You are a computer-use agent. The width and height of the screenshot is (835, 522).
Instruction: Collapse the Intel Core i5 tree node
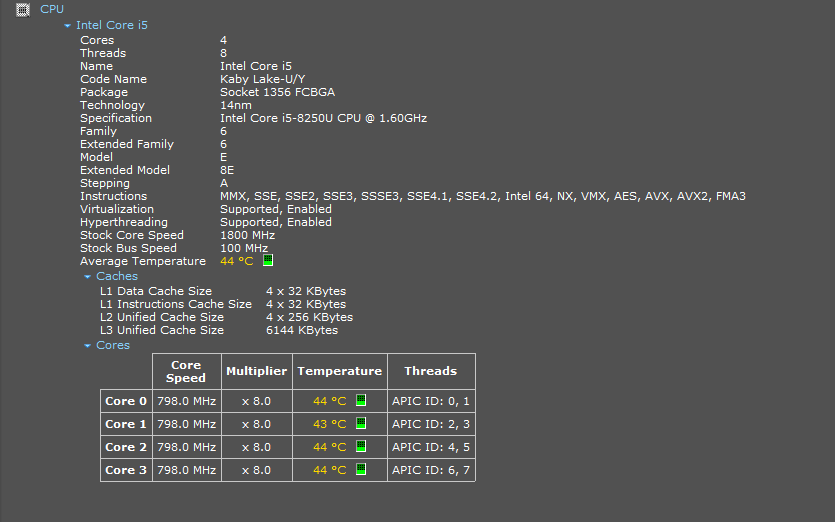tap(67, 25)
